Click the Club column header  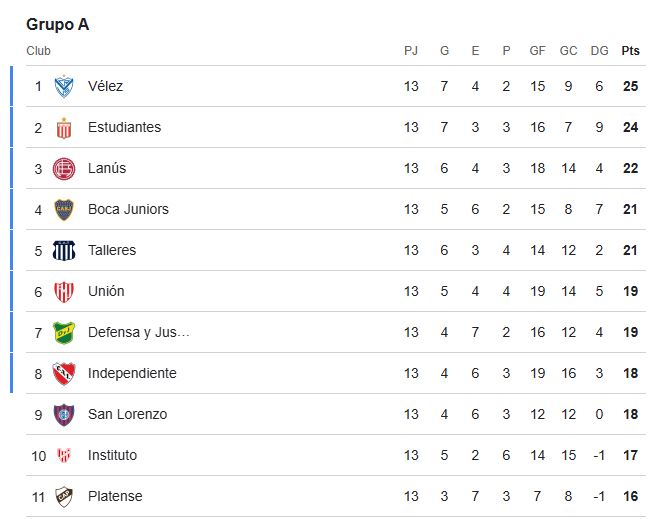click(x=38, y=51)
